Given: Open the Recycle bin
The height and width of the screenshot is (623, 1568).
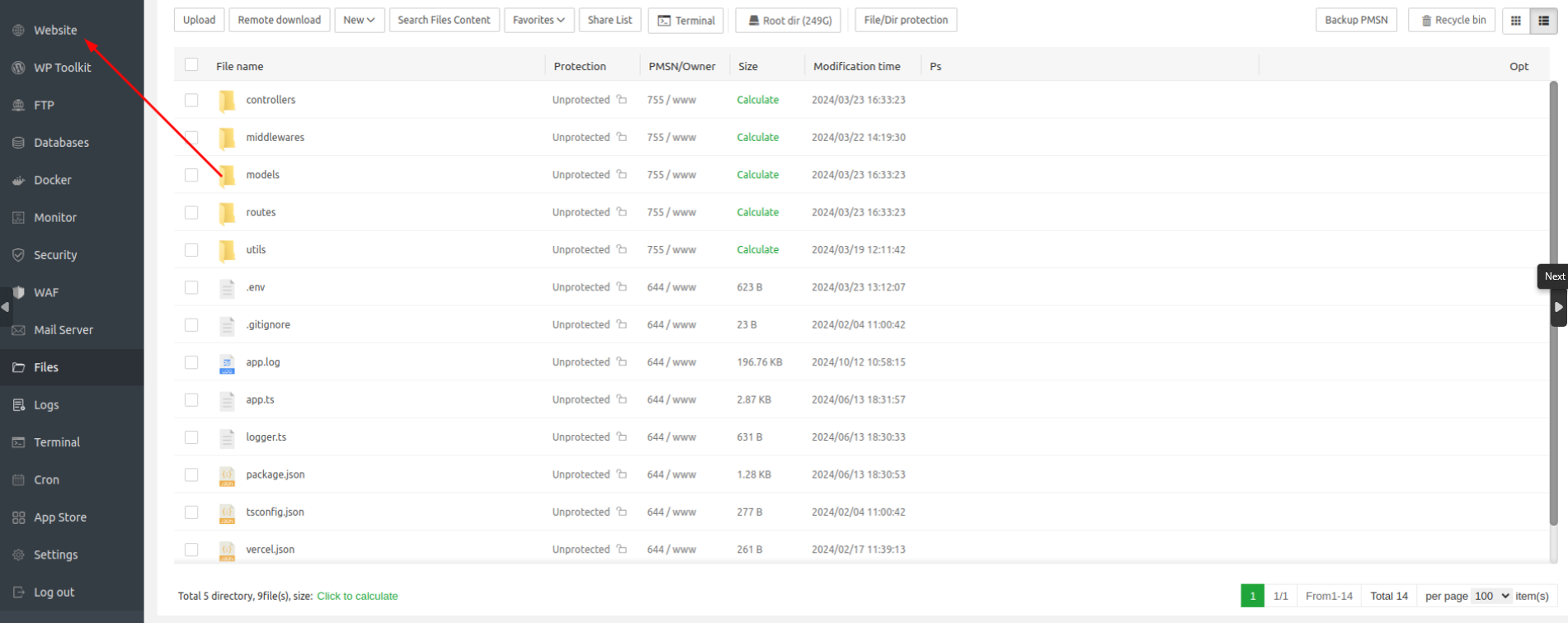Looking at the screenshot, I should pos(1453,20).
